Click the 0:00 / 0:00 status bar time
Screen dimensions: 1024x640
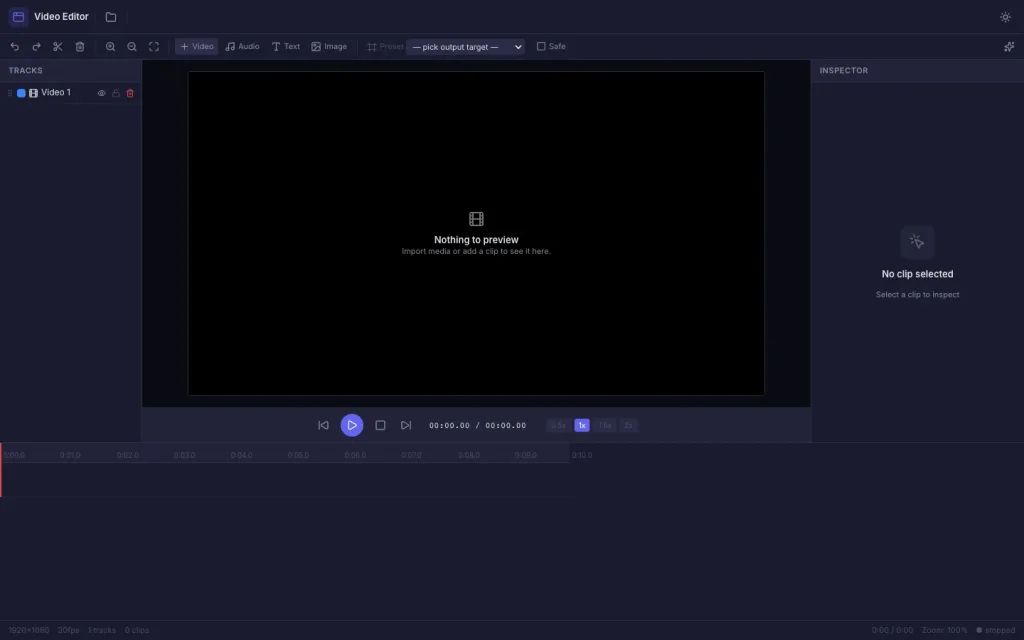click(x=892, y=630)
